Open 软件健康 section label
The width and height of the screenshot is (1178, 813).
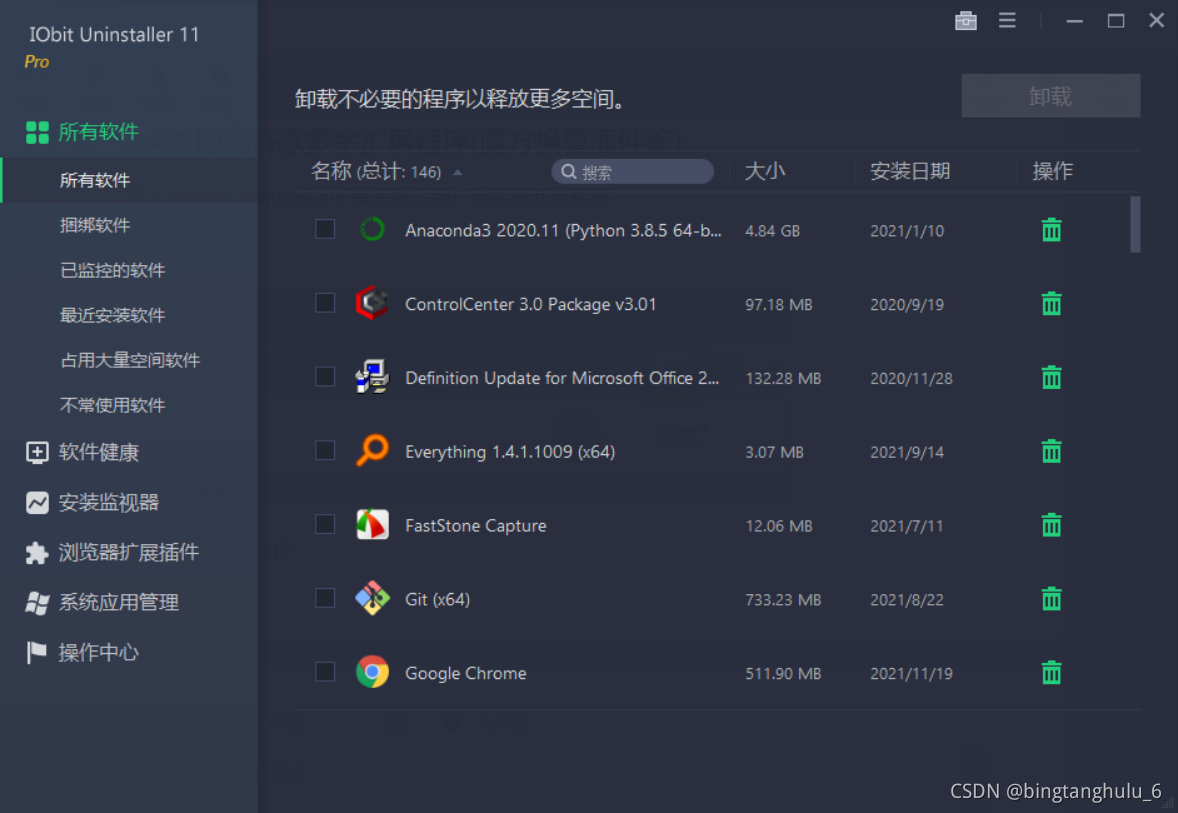click(x=99, y=452)
